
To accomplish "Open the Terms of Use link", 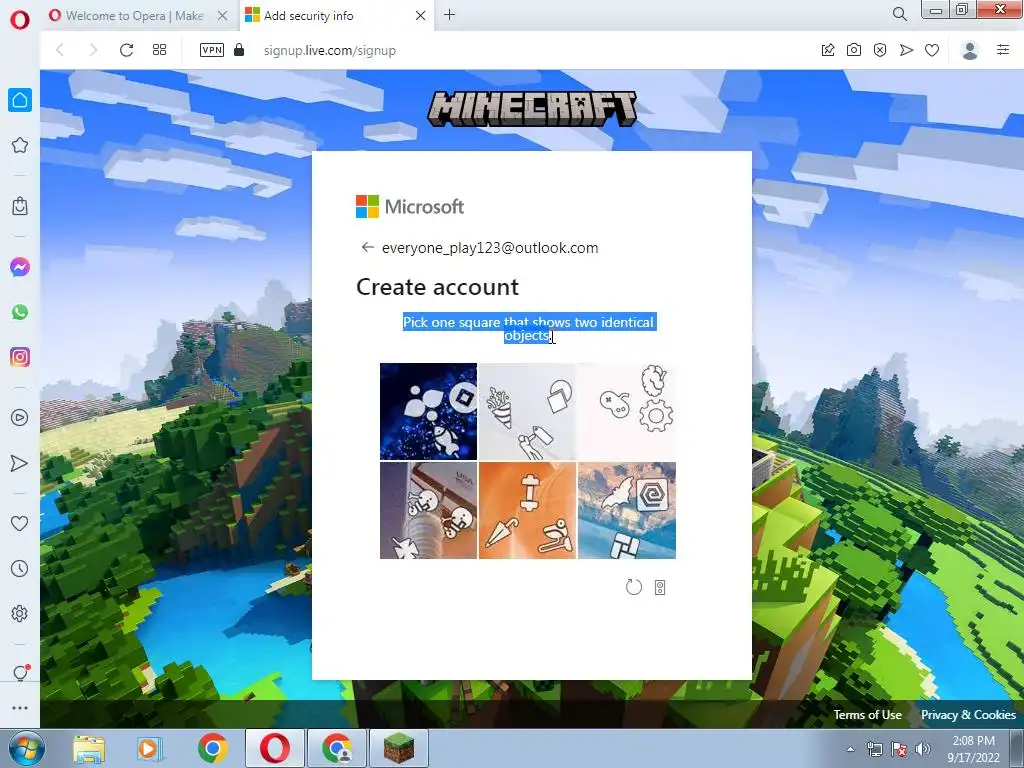I will (x=867, y=714).
